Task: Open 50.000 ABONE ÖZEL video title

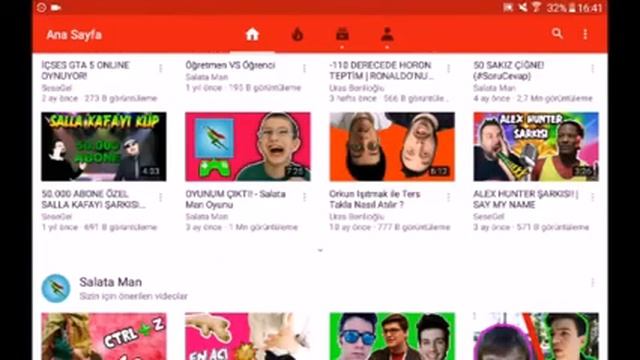Action: (x=93, y=199)
